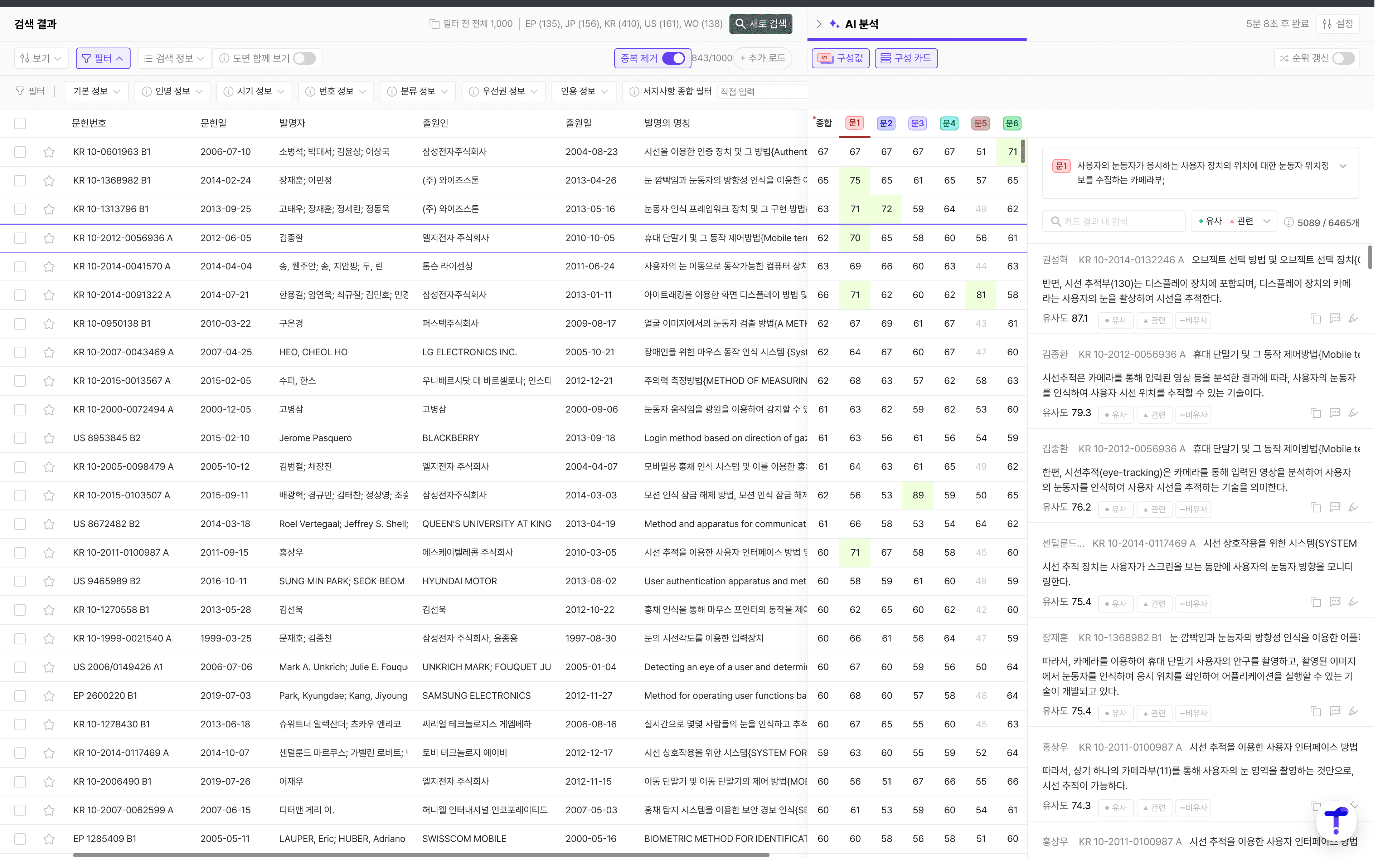Check the box for KR 10-1368982 B1
The width and height of the screenshot is (1378, 868).
(20, 181)
